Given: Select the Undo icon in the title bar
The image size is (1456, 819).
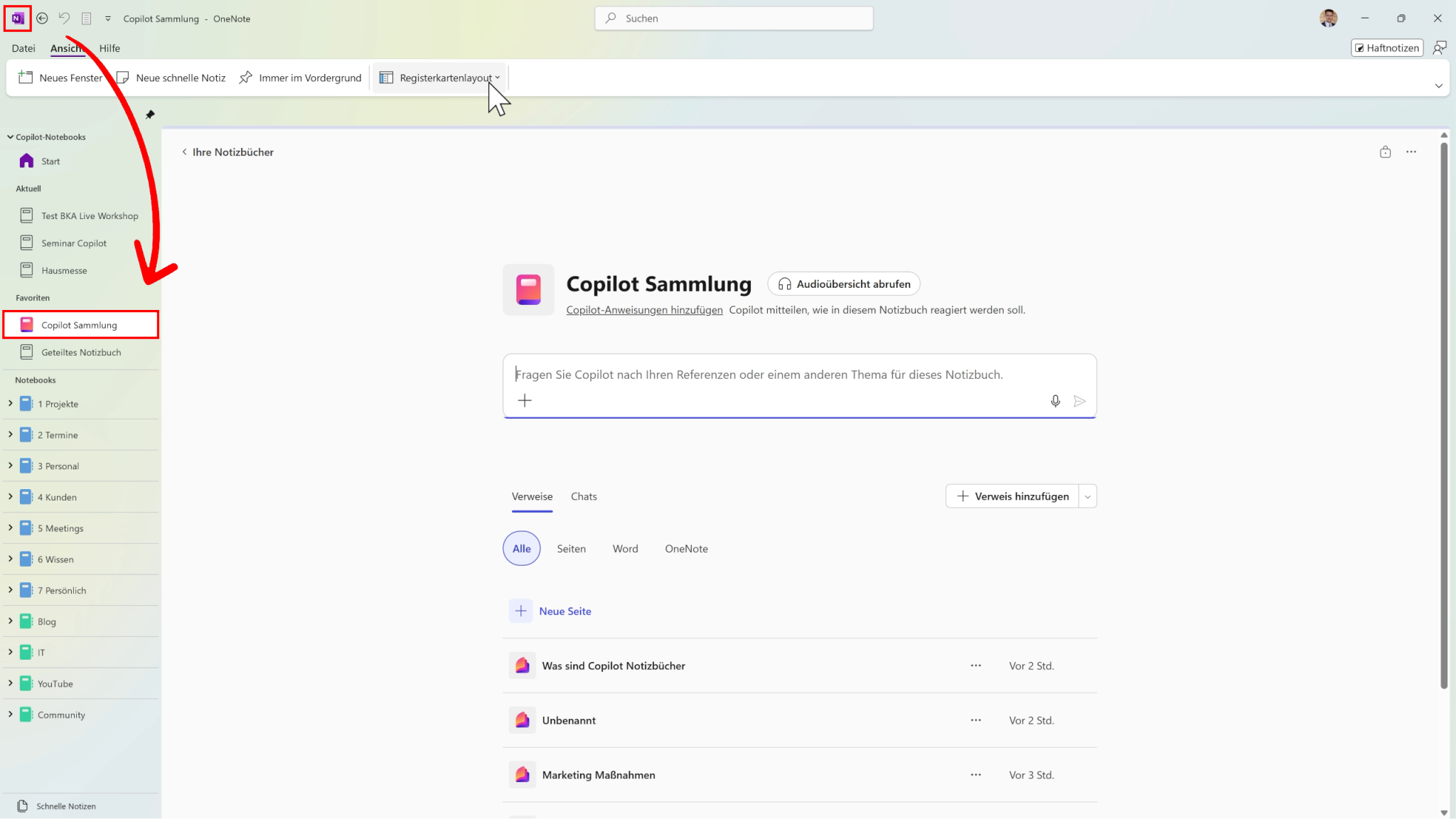Looking at the screenshot, I should [x=64, y=18].
